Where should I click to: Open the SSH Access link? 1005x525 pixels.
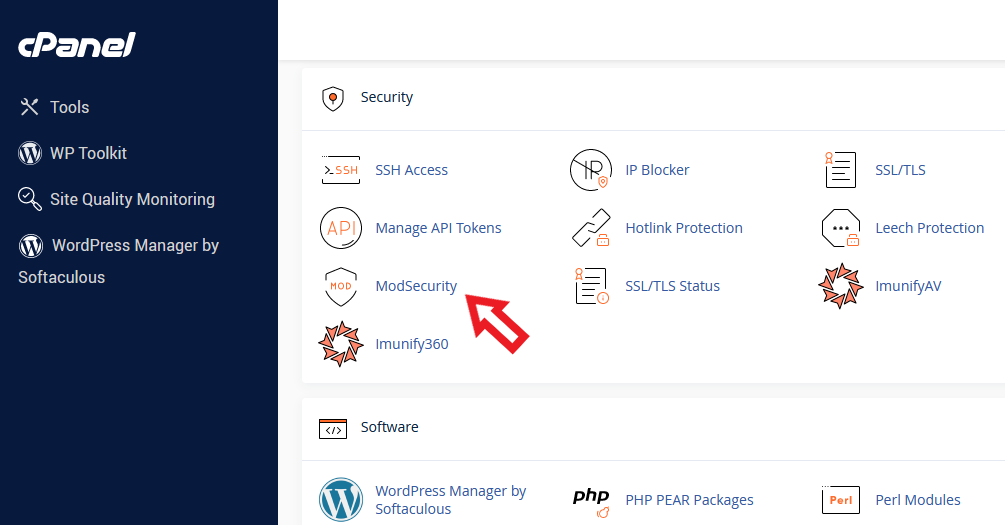pyautogui.click(x=411, y=171)
